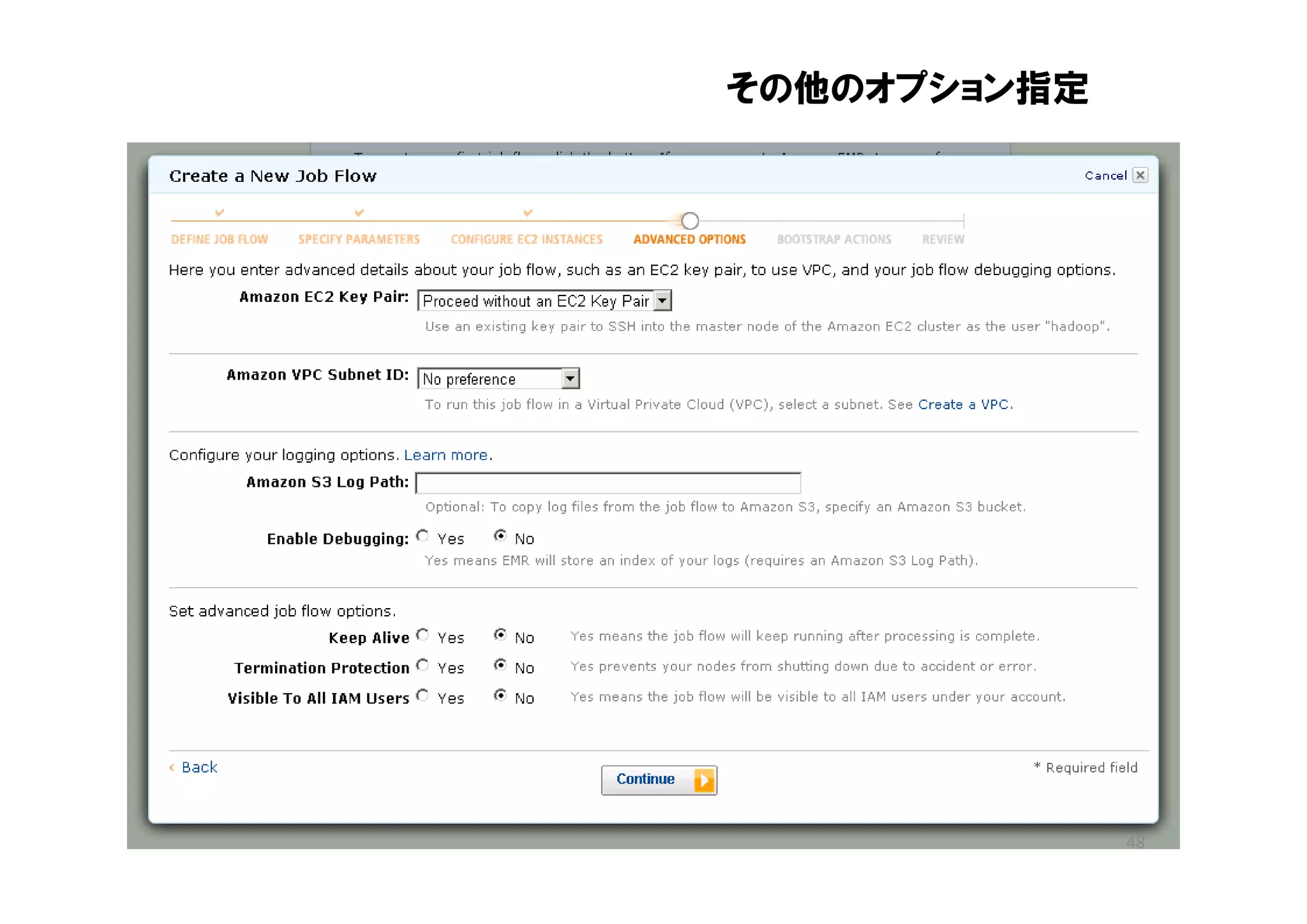Image resolution: width=1307 pixels, height=924 pixels.
Task: Set Termination Protection to Yes
Action: (x=422, y=666)
